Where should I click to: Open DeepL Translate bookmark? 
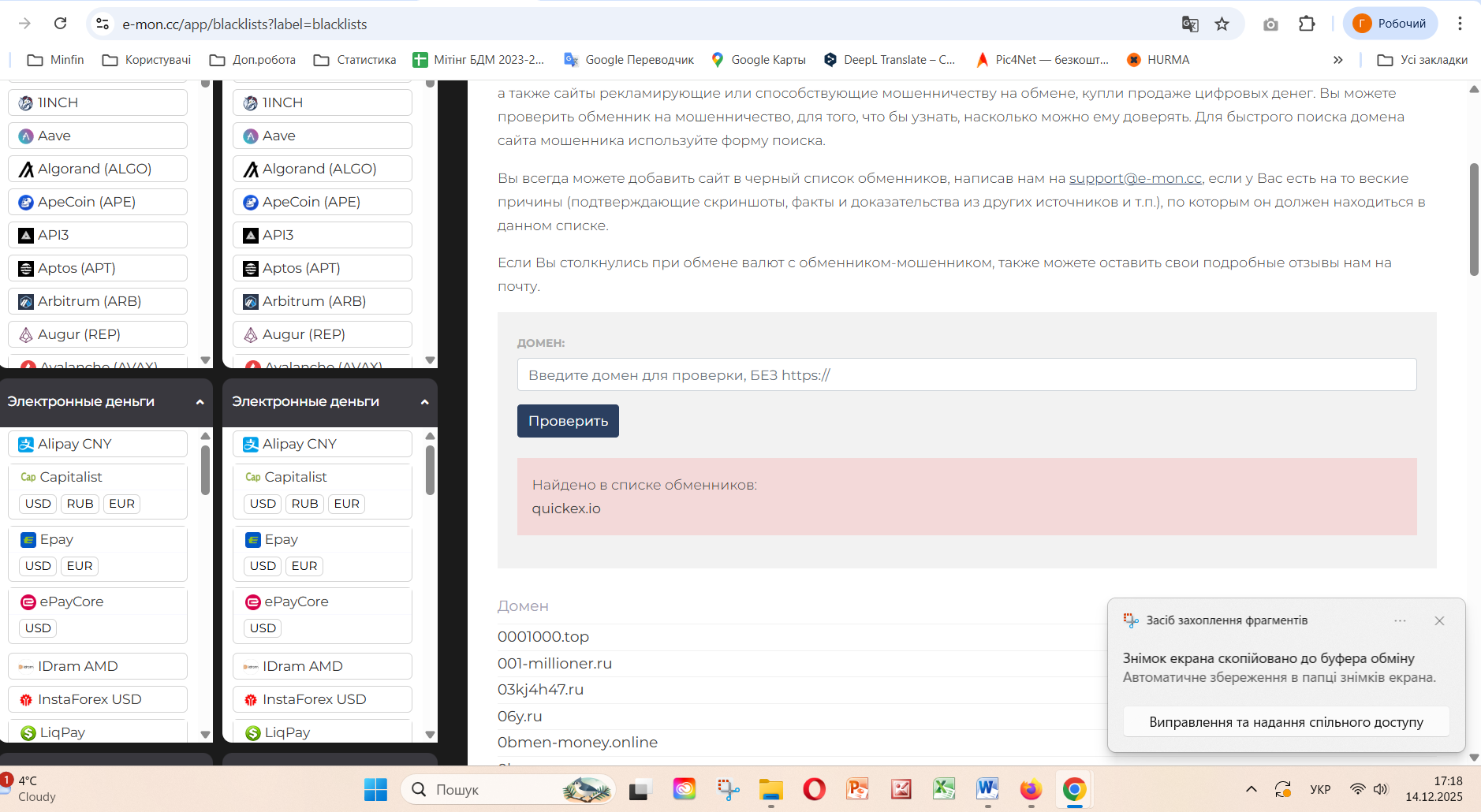889,60
